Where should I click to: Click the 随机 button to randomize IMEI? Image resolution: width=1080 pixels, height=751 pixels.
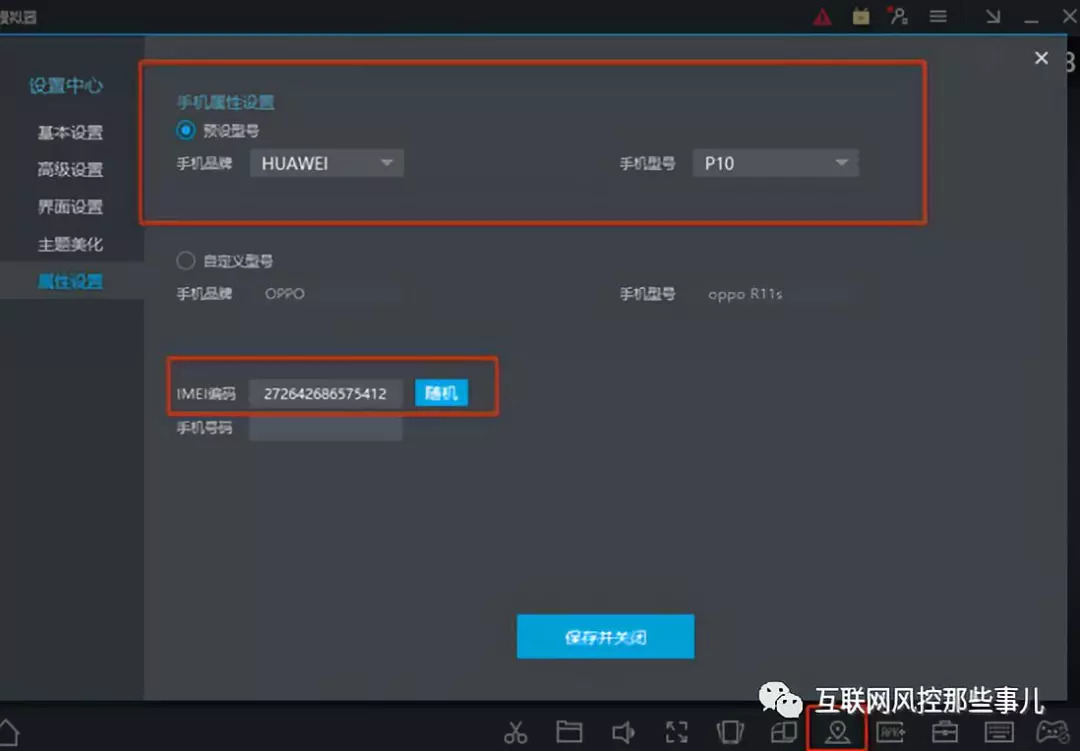[441, 393]
